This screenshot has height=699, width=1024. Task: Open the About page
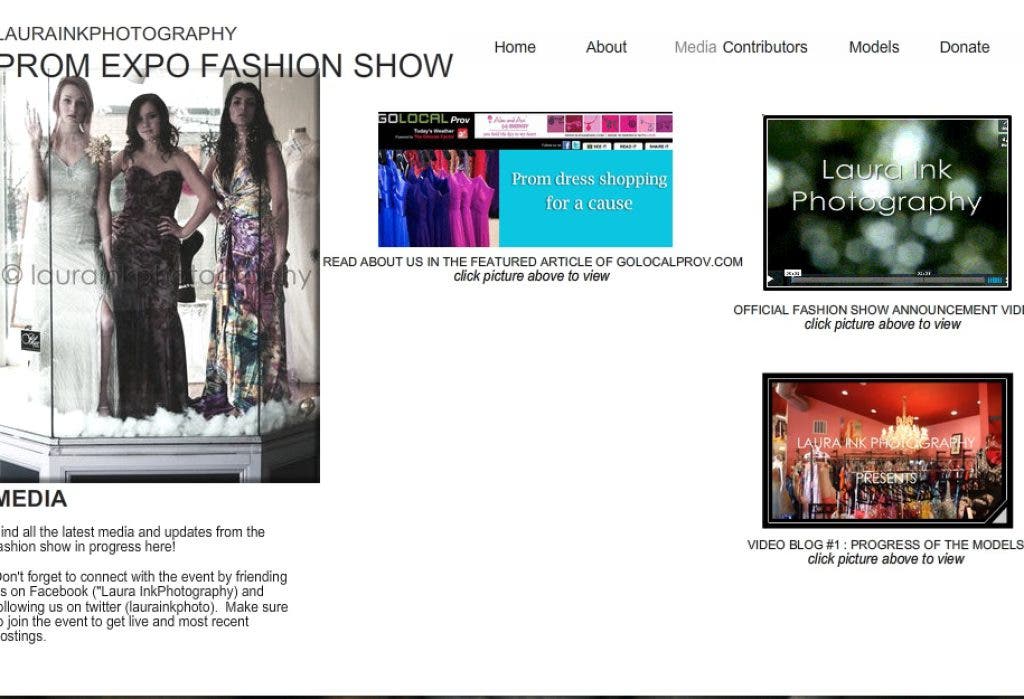[x=606, y=47]
